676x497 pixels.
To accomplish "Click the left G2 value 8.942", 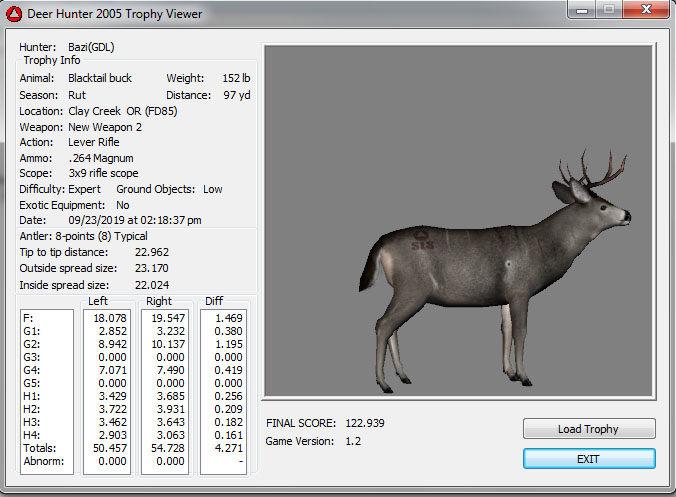I will tap(113, 344).
